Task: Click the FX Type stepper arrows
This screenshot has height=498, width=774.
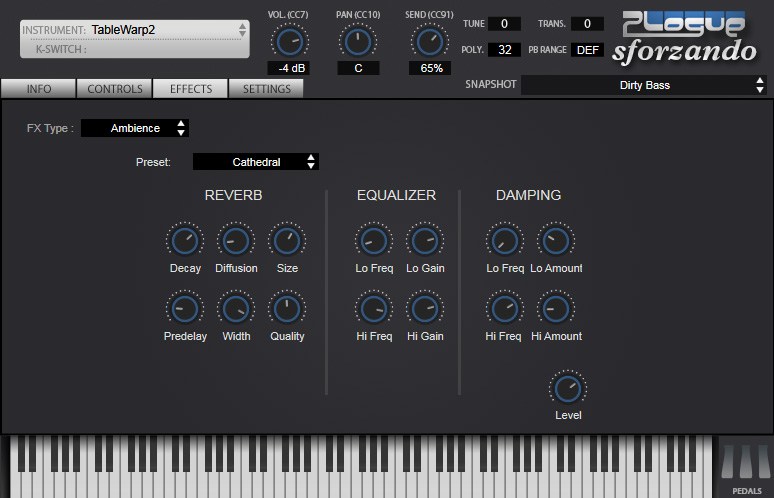Action: tap(181, 128)
